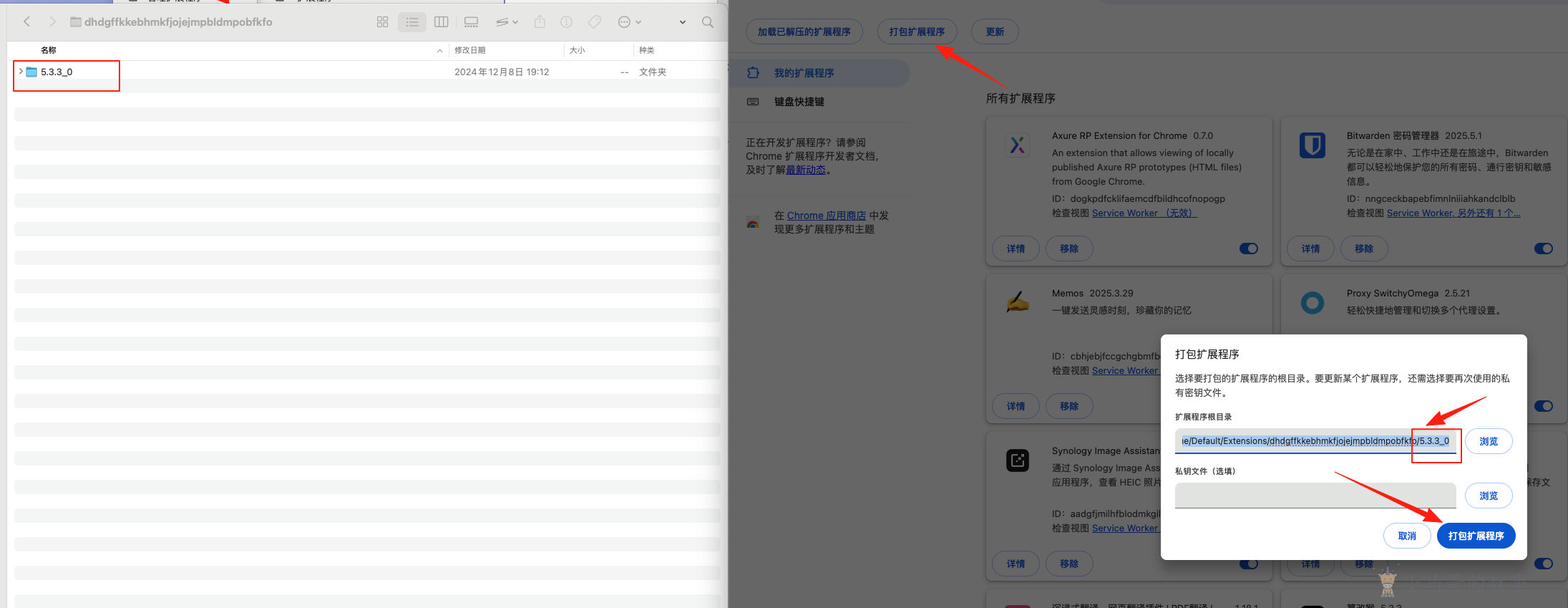This screenshot has height=608, width=1568.
Task: Open the 最新动态 link
Action: [x=806, y=170]
